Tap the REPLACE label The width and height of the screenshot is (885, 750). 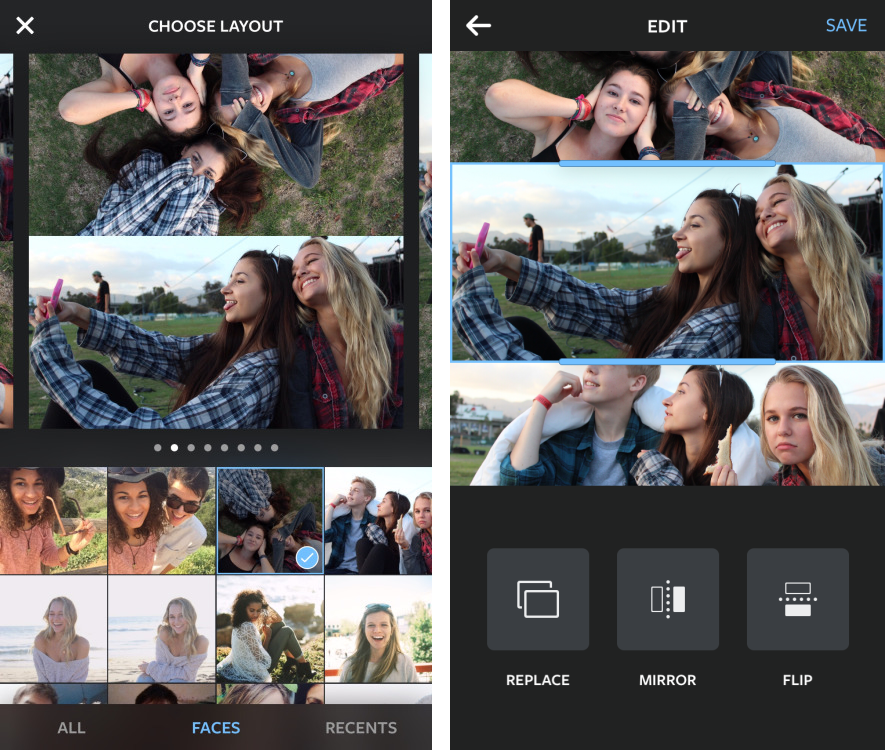point(538,680)
